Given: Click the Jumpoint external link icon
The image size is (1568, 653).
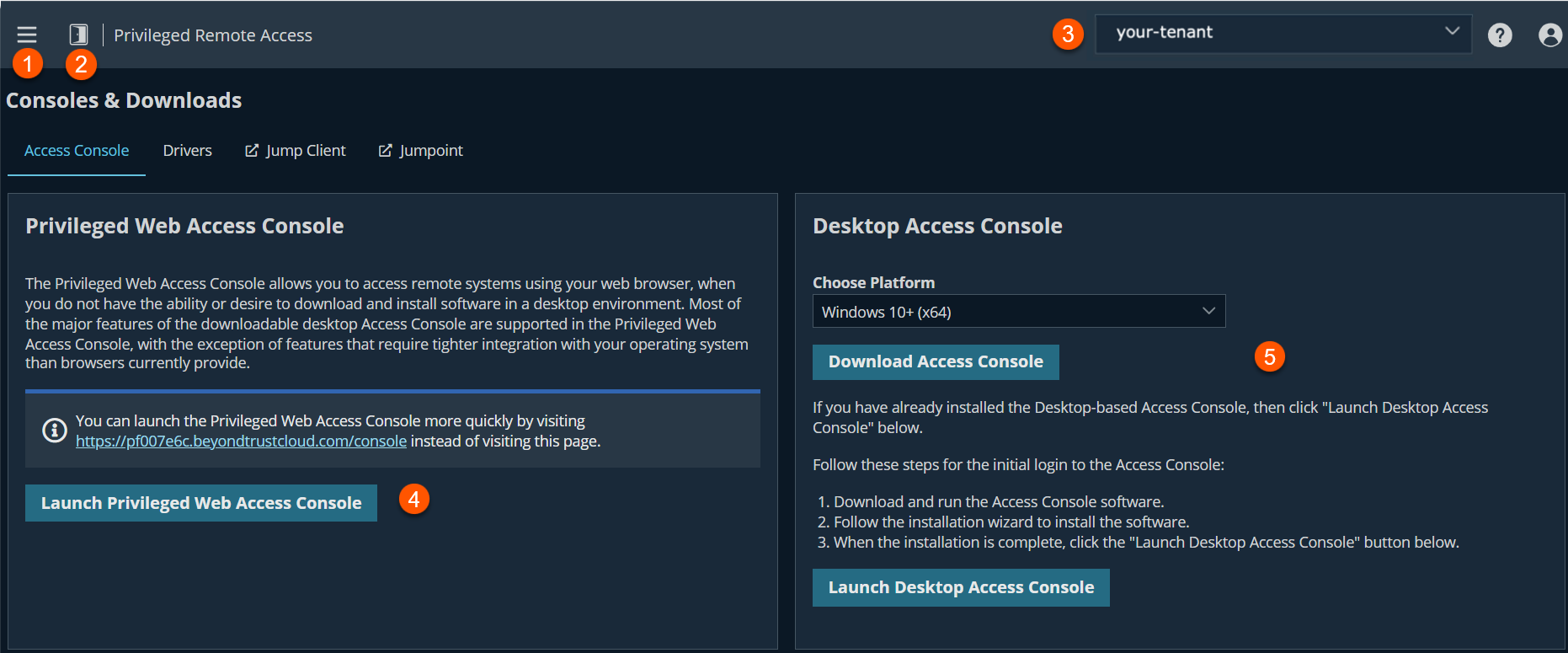Looking at the screenshot, I should pyautogui.click(x=386, y=150).
